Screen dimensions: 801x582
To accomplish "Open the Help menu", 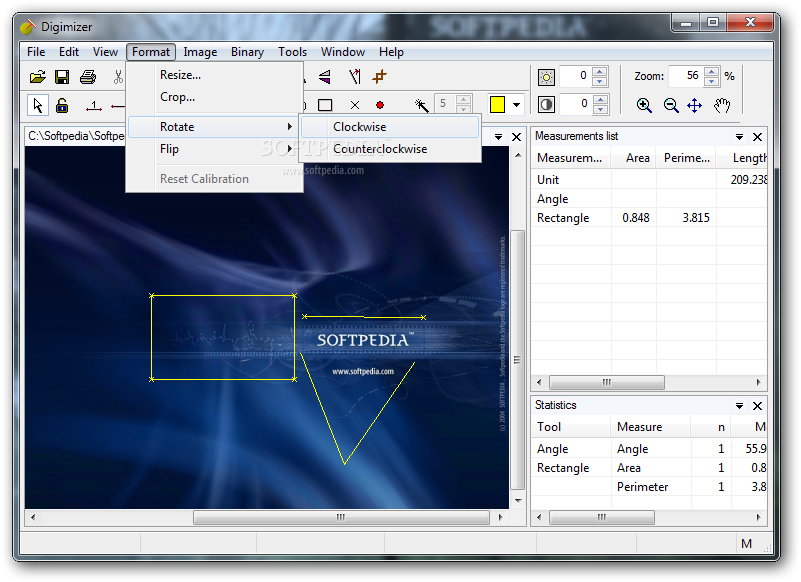I will (x=391, y=52).
